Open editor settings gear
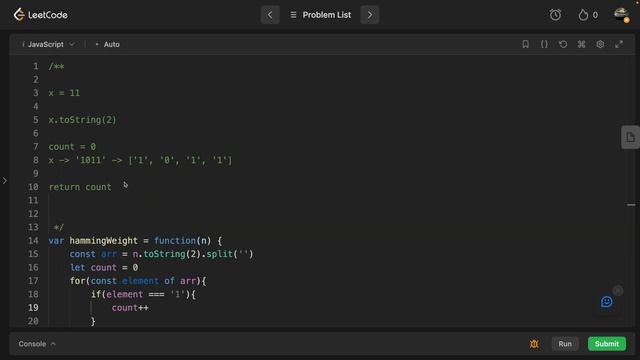 pyautogui.click(x=600, y=44)
